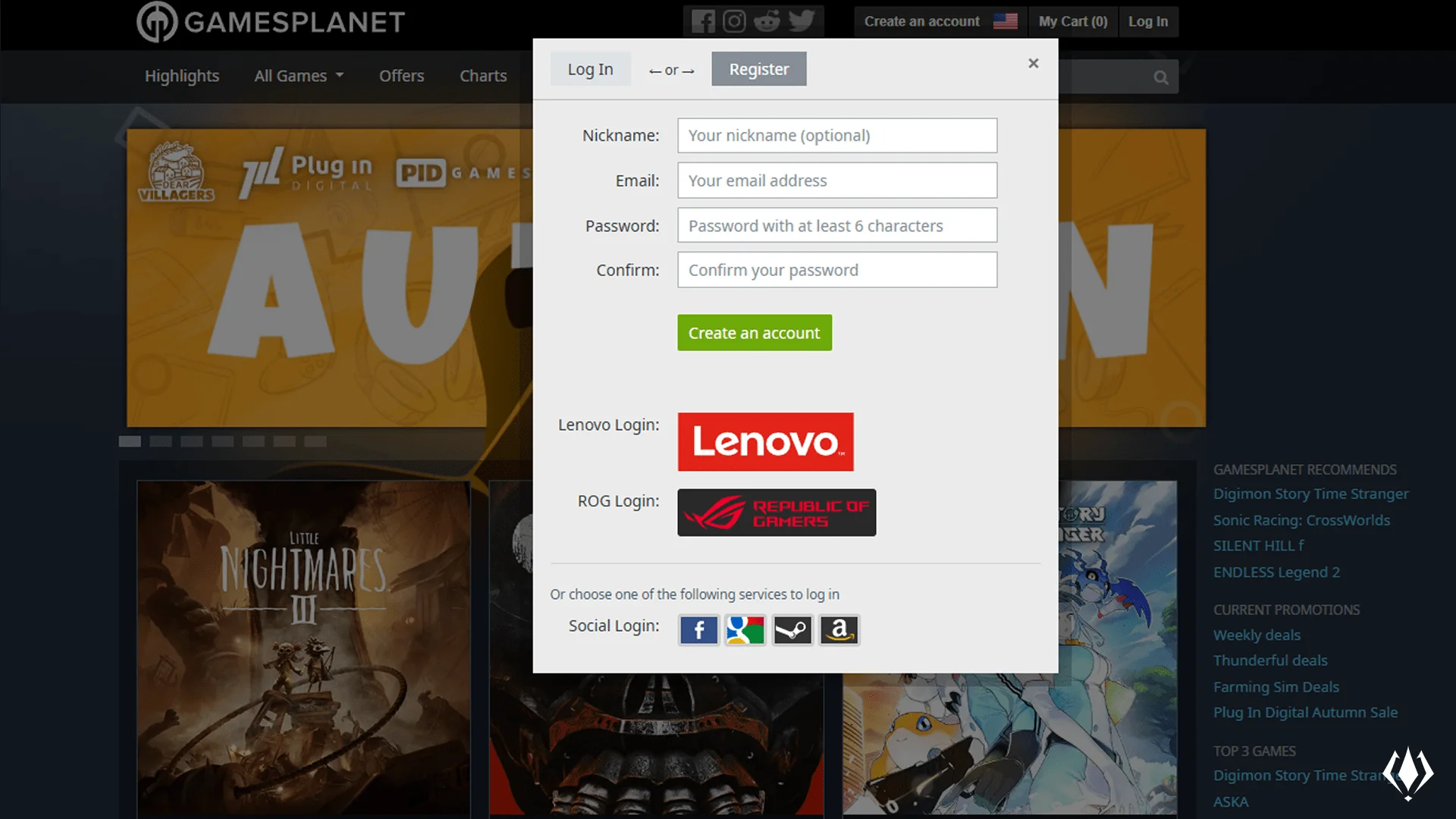Viewport: 1456px width, 819px height.
Task: Click into the Email address field
Action: pyautogui.click(x=837, y=180)
